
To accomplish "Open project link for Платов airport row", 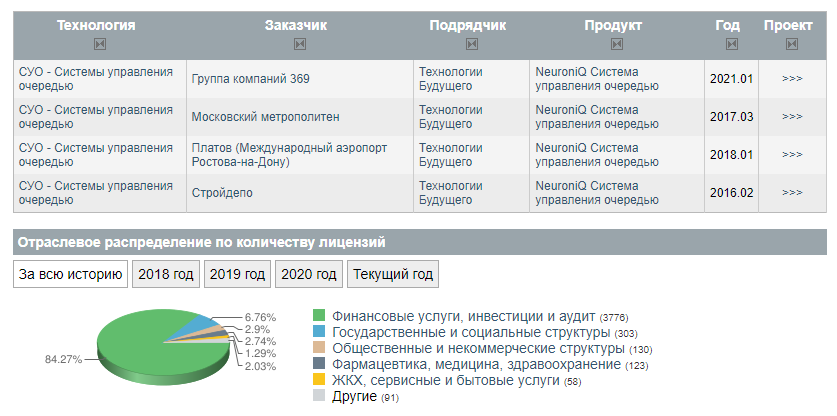I will tap(792, 155).
